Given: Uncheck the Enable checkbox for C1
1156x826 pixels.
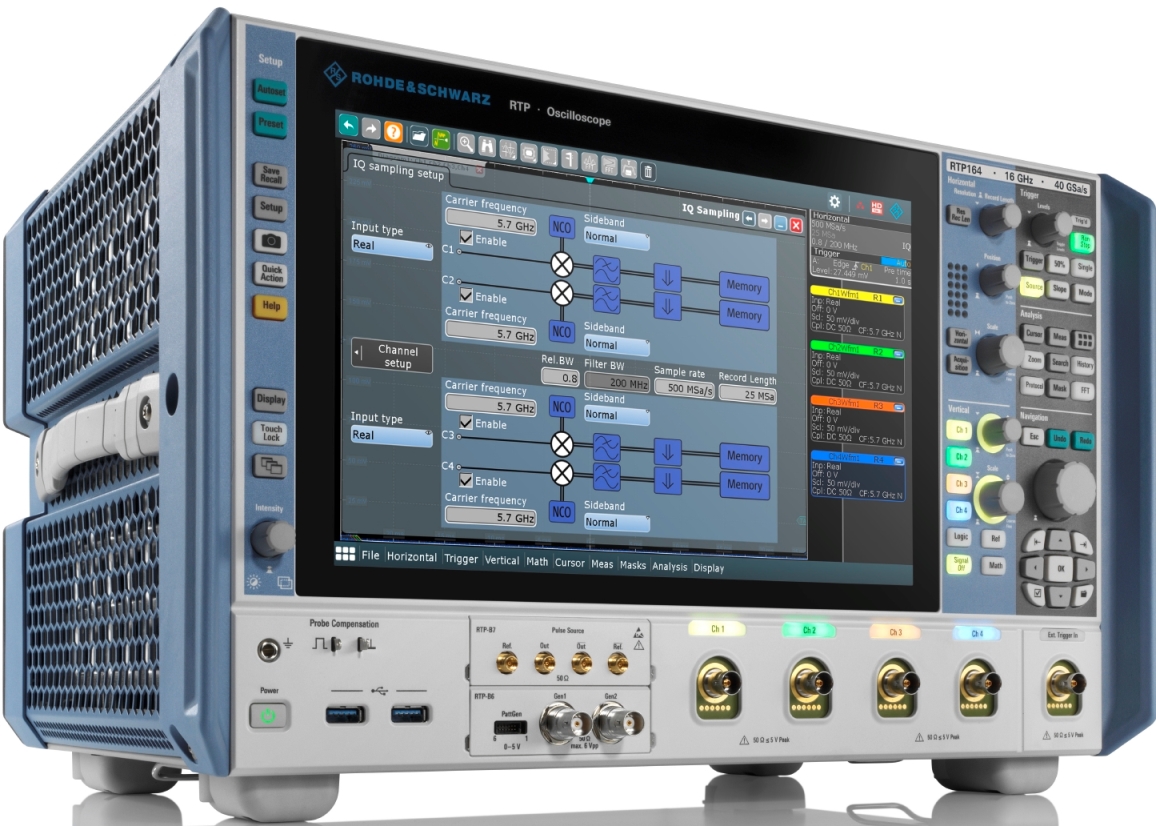Looking at the screenshot, I should 467,240.
